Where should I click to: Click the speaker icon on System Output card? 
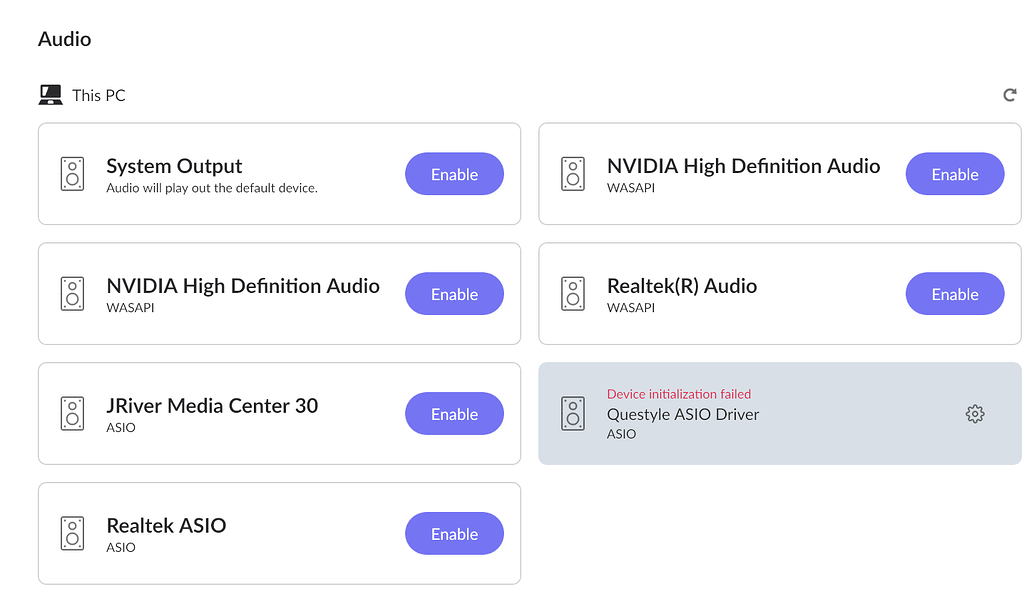point(72,173)
